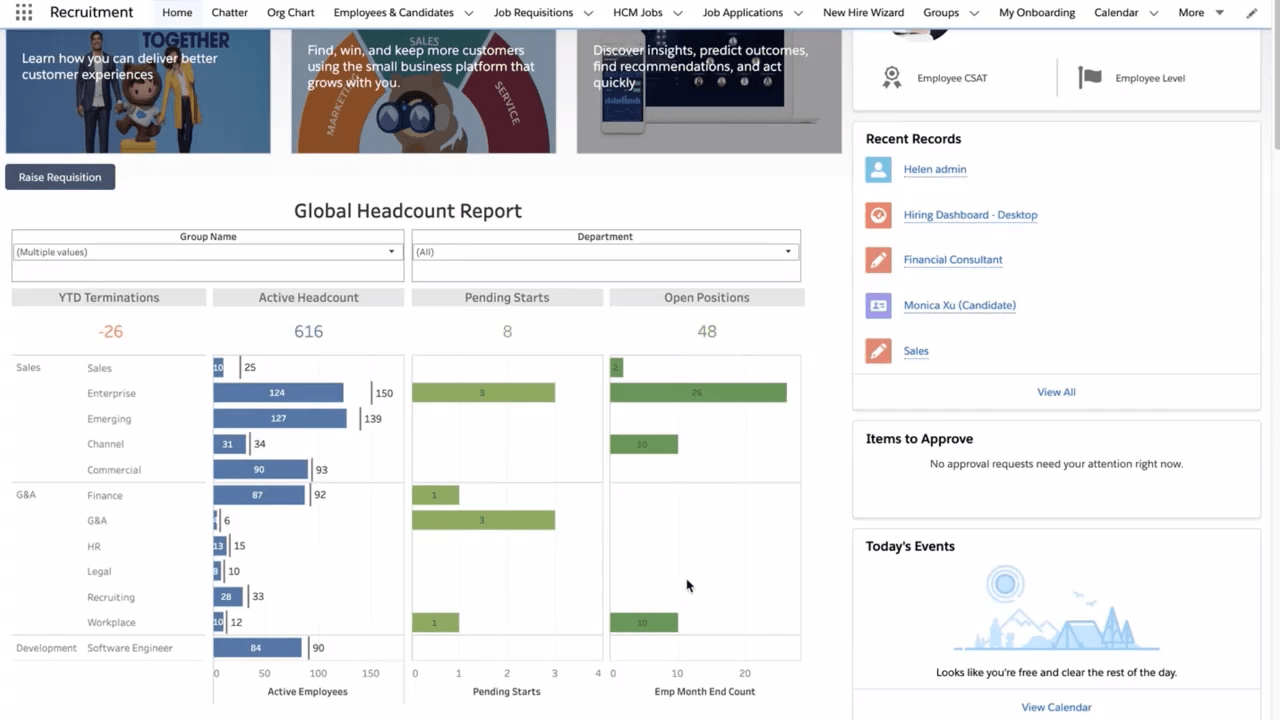Expand the Calendar tab chevron
The image size is (1280, 720).
(1154, 13)
